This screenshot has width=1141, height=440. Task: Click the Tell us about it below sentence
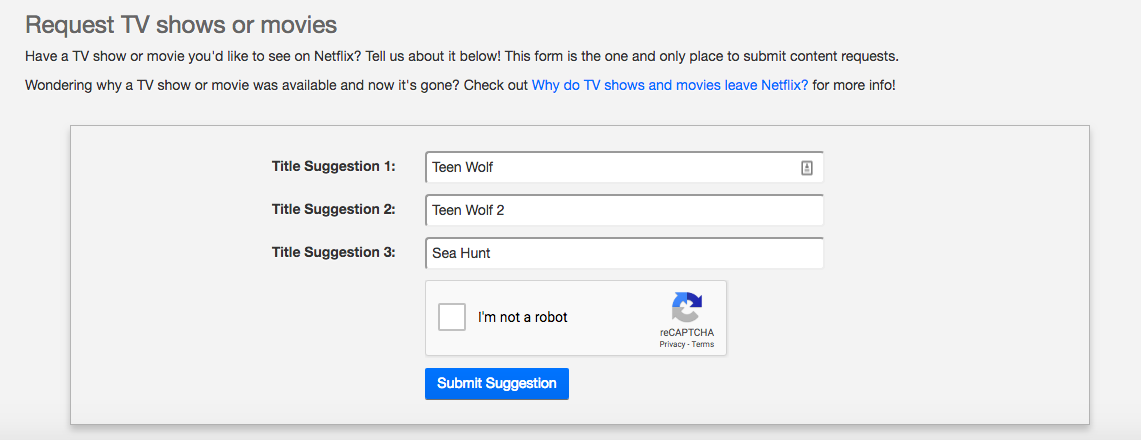(430, 56)
